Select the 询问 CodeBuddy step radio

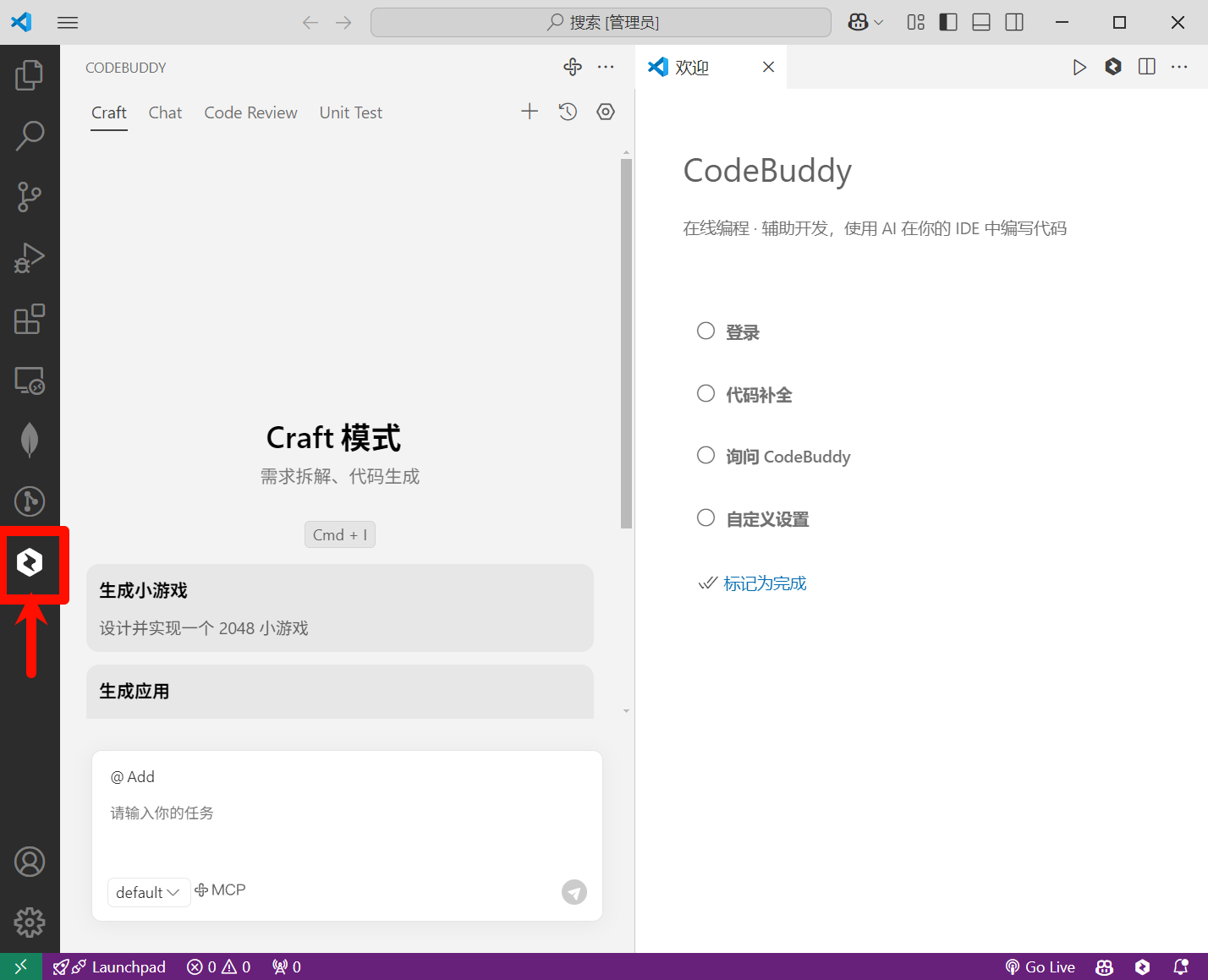[x=706, y=455]
